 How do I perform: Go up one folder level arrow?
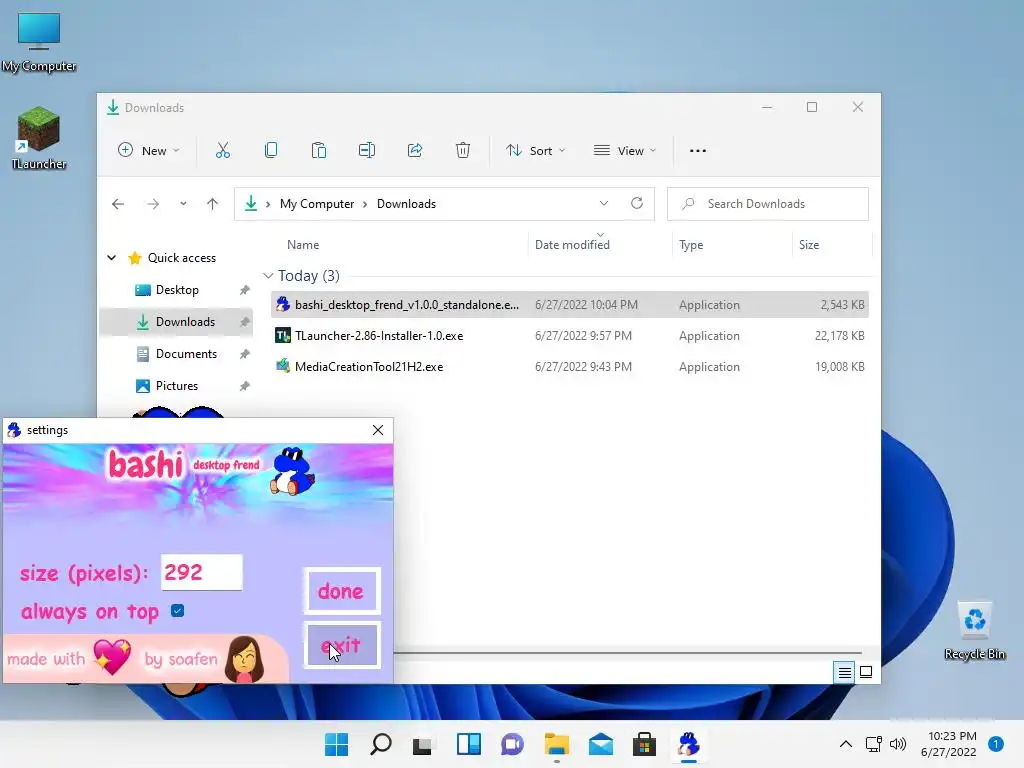(212, 204)
